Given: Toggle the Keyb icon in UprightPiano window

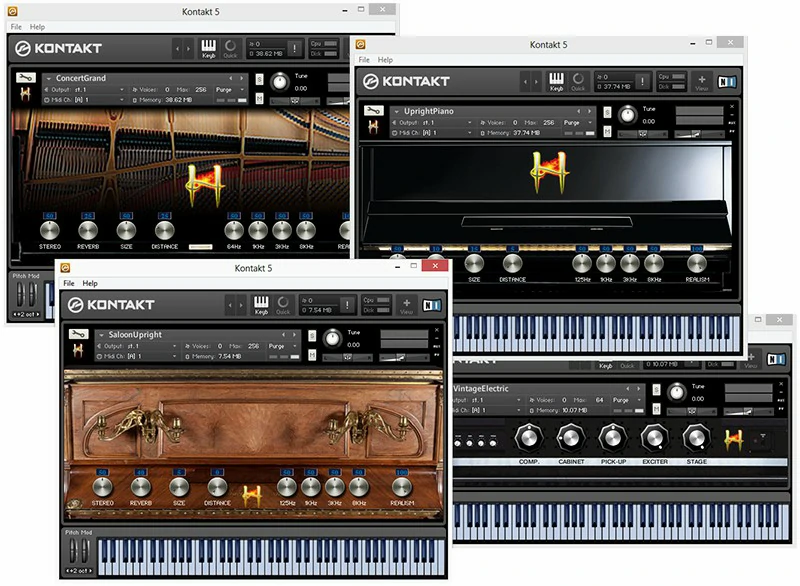Looking at the screenshot, I should (x=556, y=82).
